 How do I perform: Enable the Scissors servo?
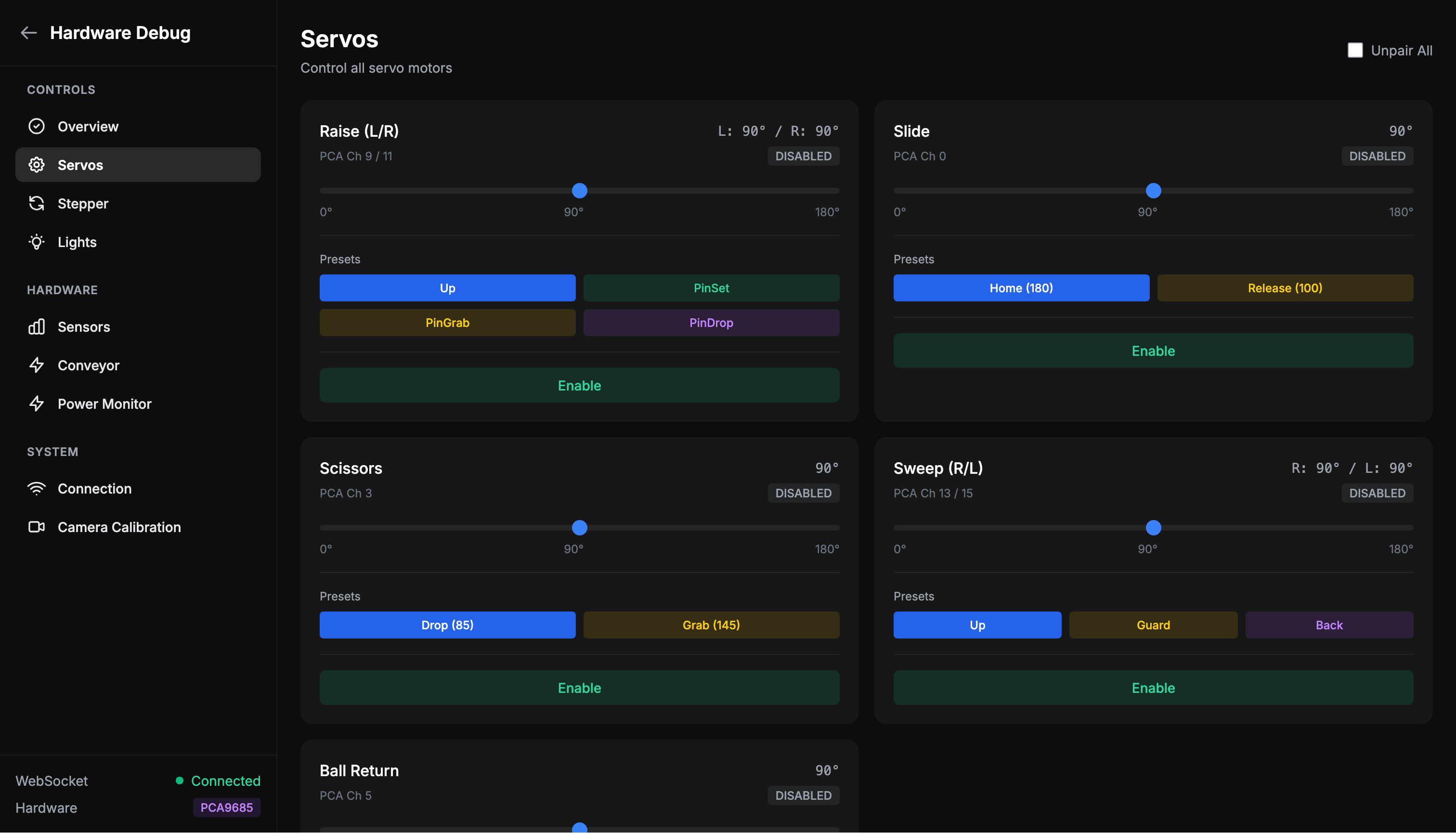(579, 688)
